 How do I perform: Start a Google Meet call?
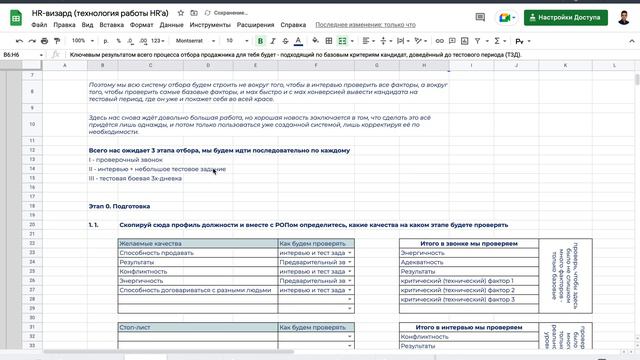point(507,18)
